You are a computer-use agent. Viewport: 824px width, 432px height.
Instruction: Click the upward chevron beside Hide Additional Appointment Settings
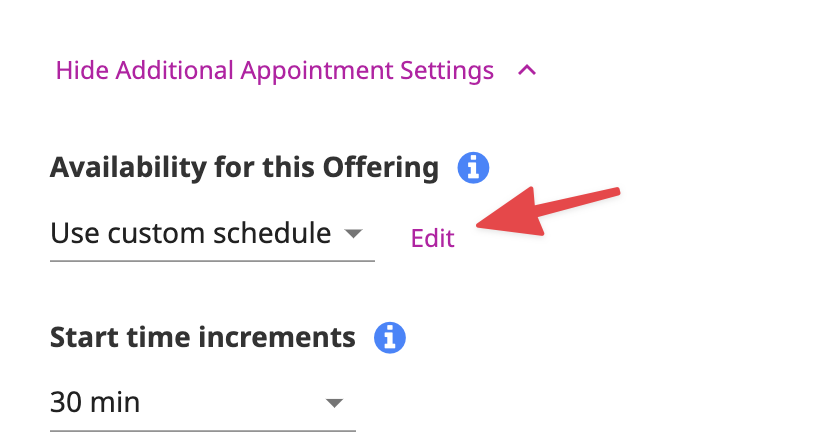click(x=527, y=70)
